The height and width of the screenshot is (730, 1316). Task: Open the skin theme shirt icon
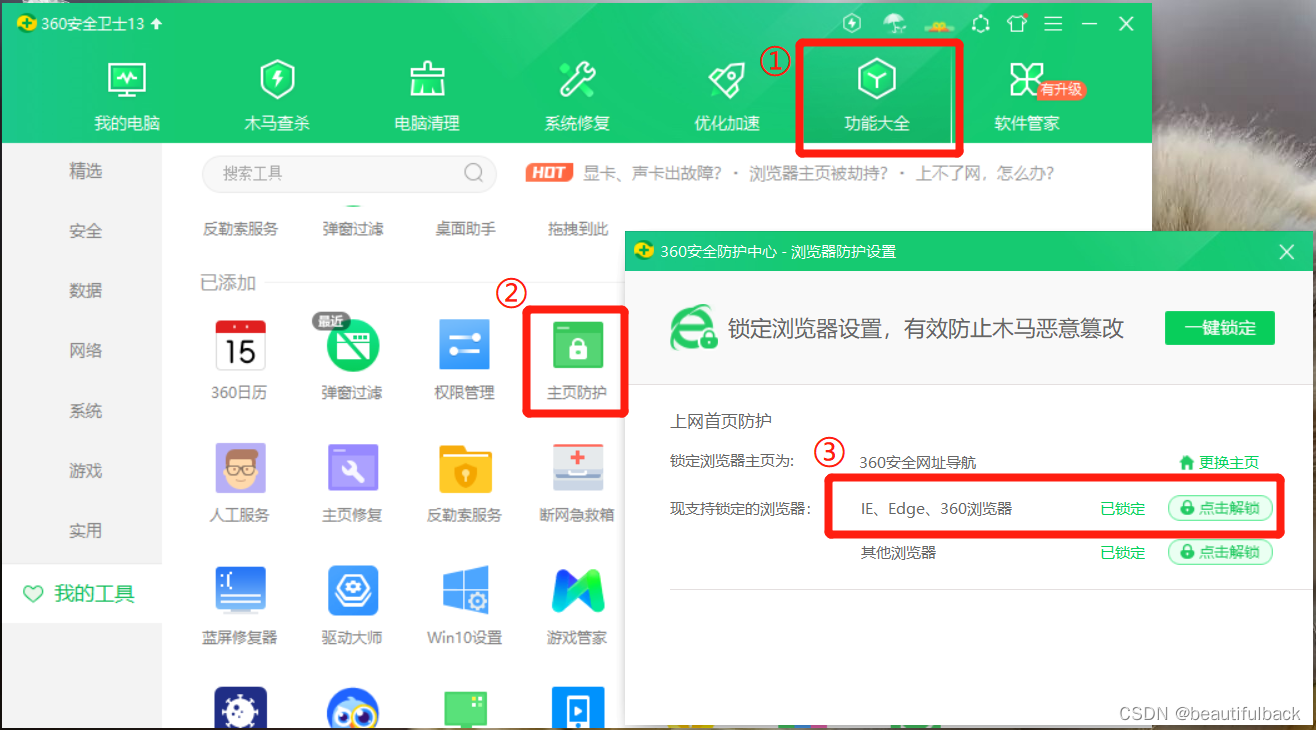[x=1017, y=23]
